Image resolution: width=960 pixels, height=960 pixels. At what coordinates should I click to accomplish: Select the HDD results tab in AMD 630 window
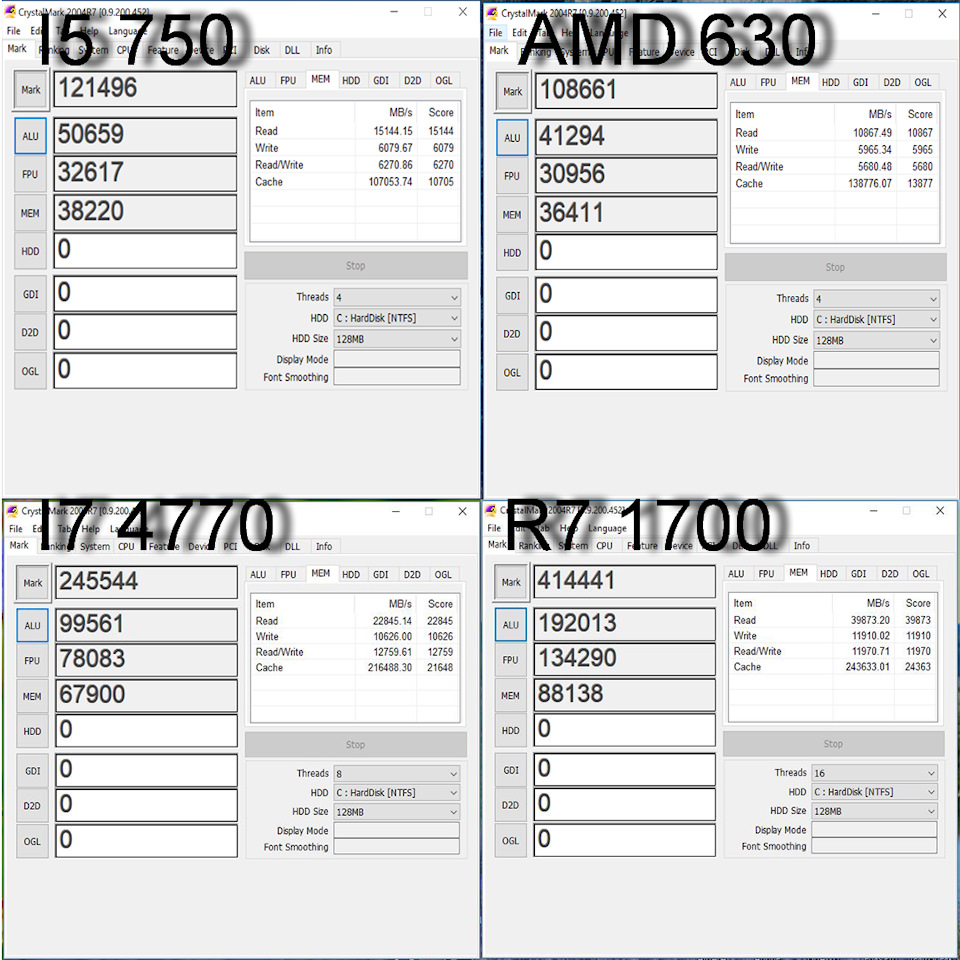[831, 83]
